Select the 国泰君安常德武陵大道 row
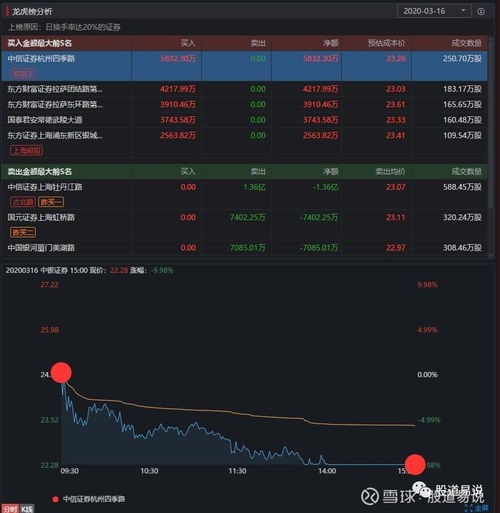The image size is (500, 513). 244,120
